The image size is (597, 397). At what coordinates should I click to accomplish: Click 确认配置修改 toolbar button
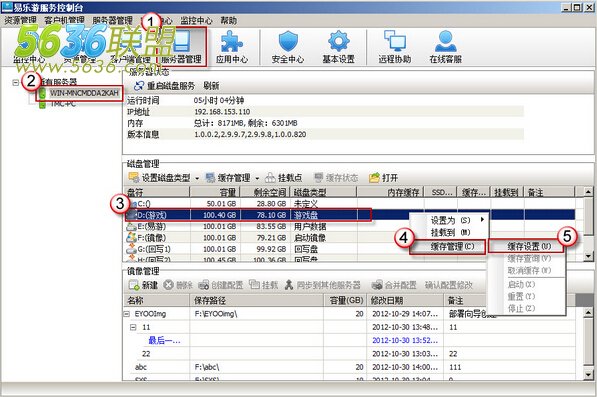449,285
